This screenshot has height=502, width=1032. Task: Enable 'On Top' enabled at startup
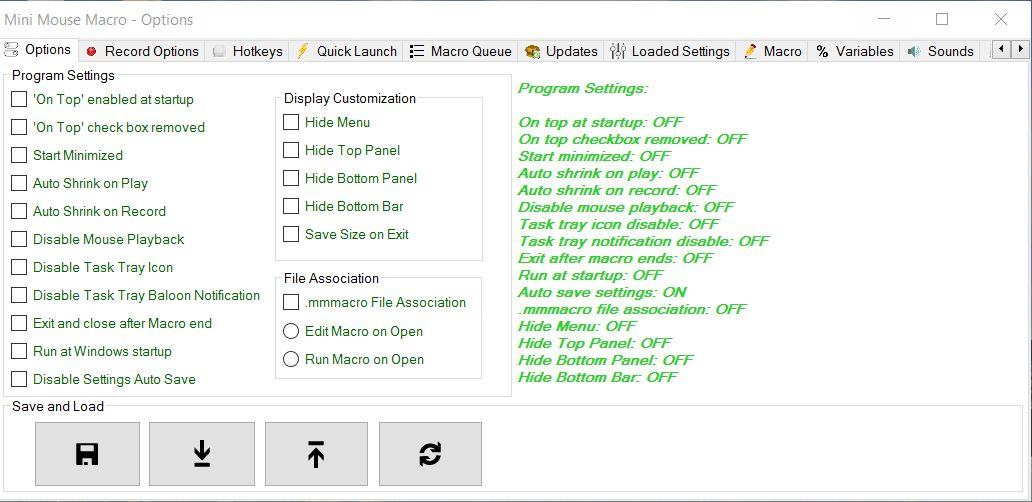[x=19, y=99]
